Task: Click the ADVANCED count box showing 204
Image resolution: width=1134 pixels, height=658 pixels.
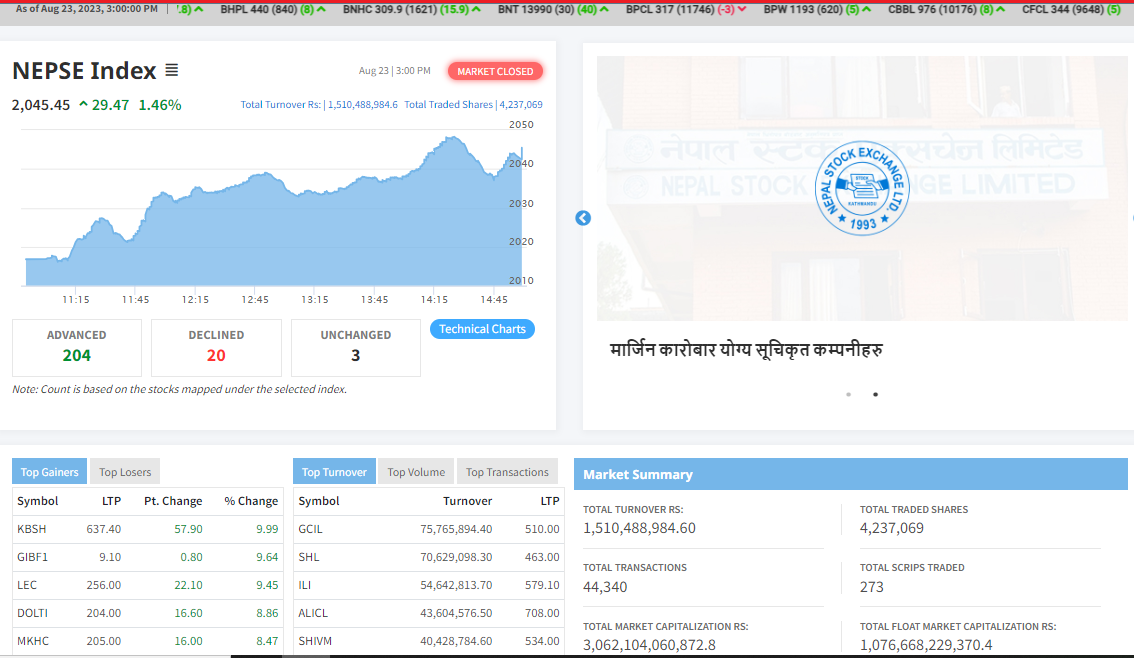Action: (77, 348)
